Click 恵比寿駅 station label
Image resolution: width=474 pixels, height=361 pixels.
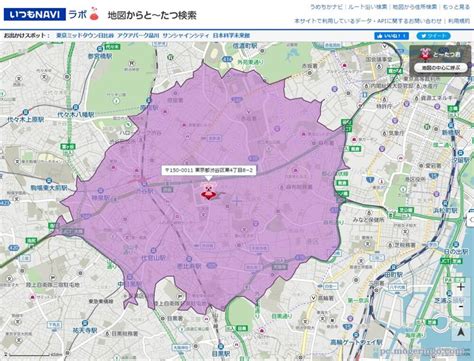click(x=190, y=266)
